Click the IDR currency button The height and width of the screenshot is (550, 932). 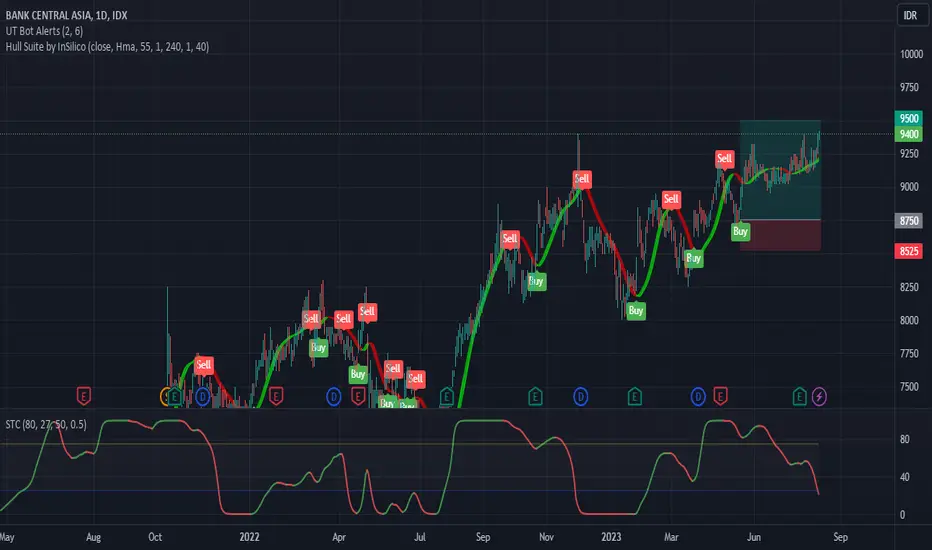911,15
